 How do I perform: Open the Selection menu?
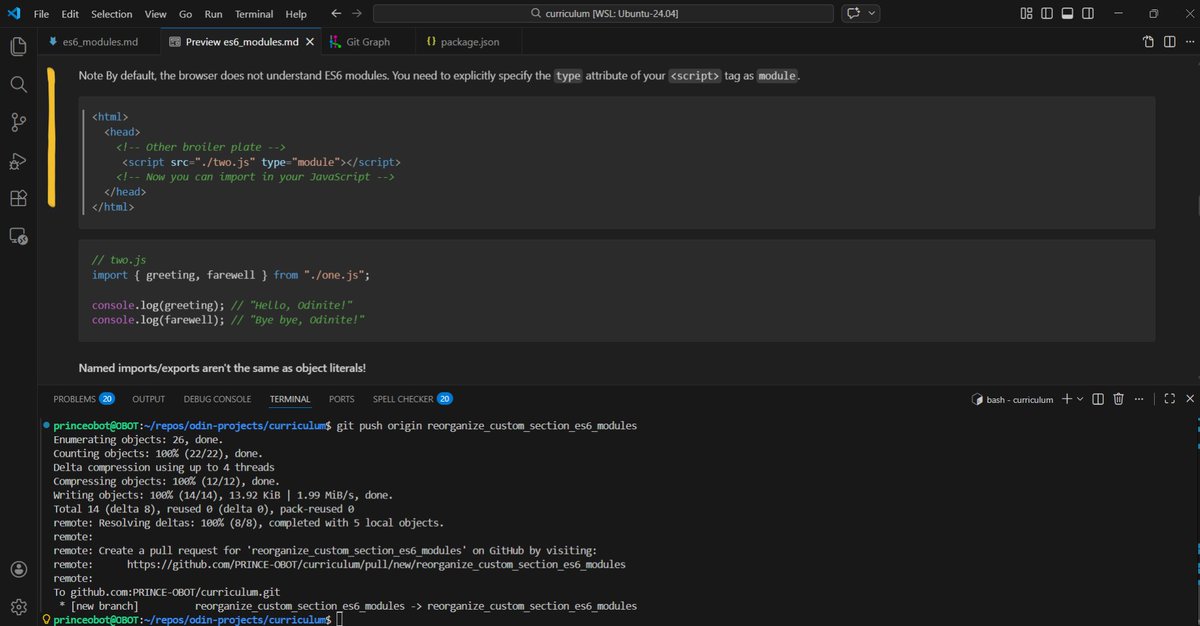[x=111, y=14]
